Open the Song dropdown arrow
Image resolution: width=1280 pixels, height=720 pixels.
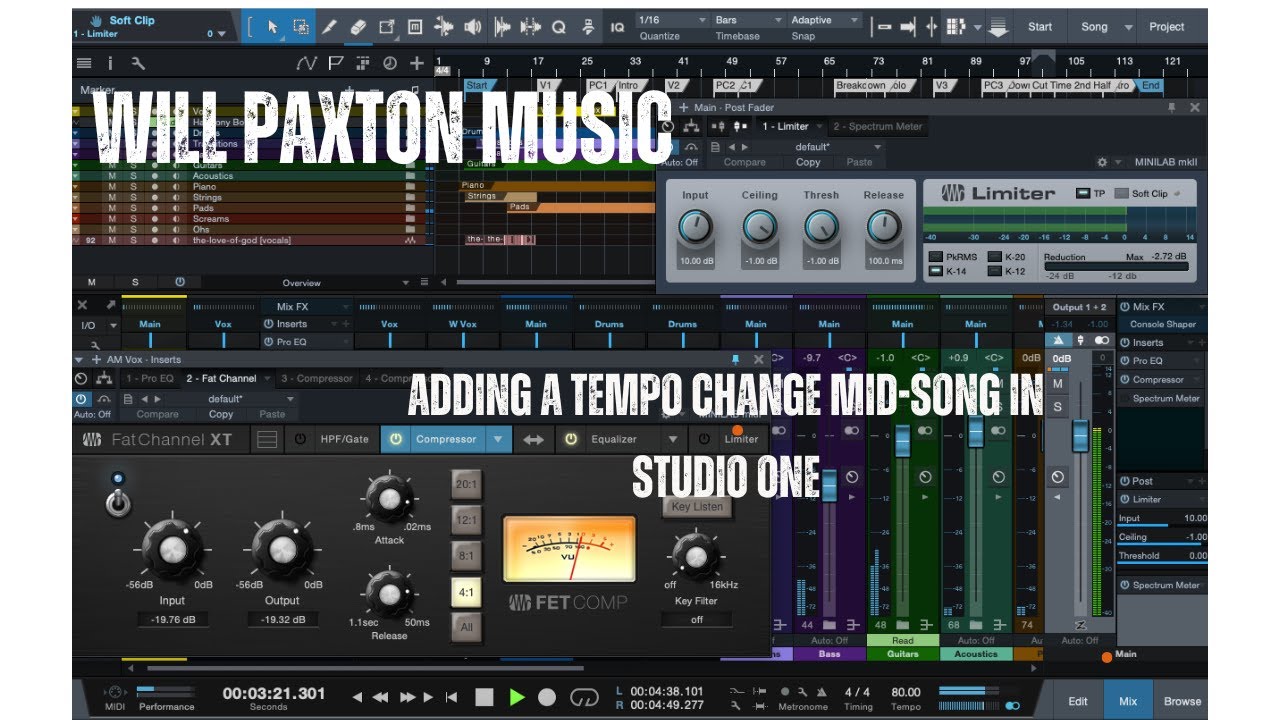tap(1129, 28)
